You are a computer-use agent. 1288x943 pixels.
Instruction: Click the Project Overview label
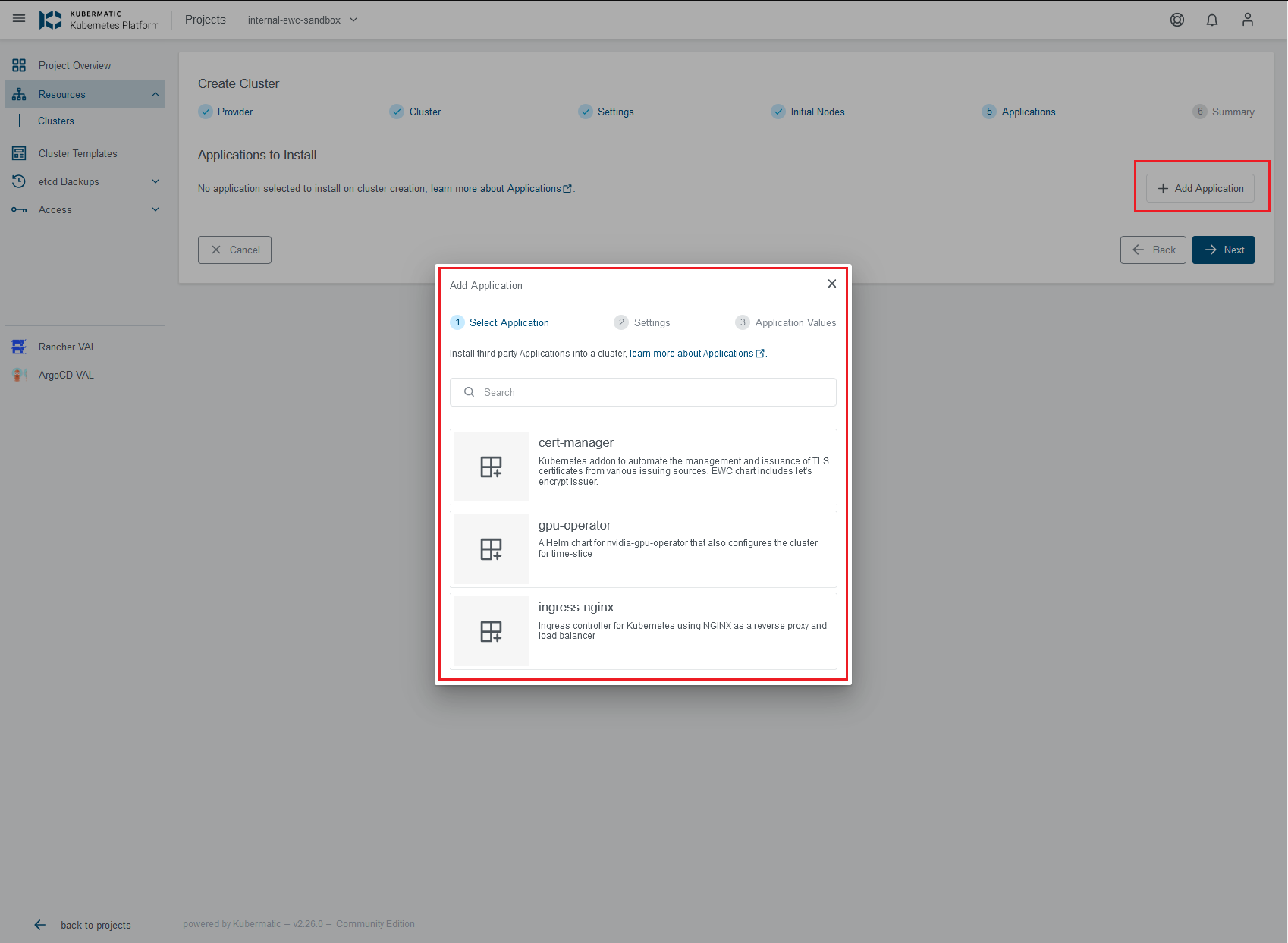pos(74,66)
